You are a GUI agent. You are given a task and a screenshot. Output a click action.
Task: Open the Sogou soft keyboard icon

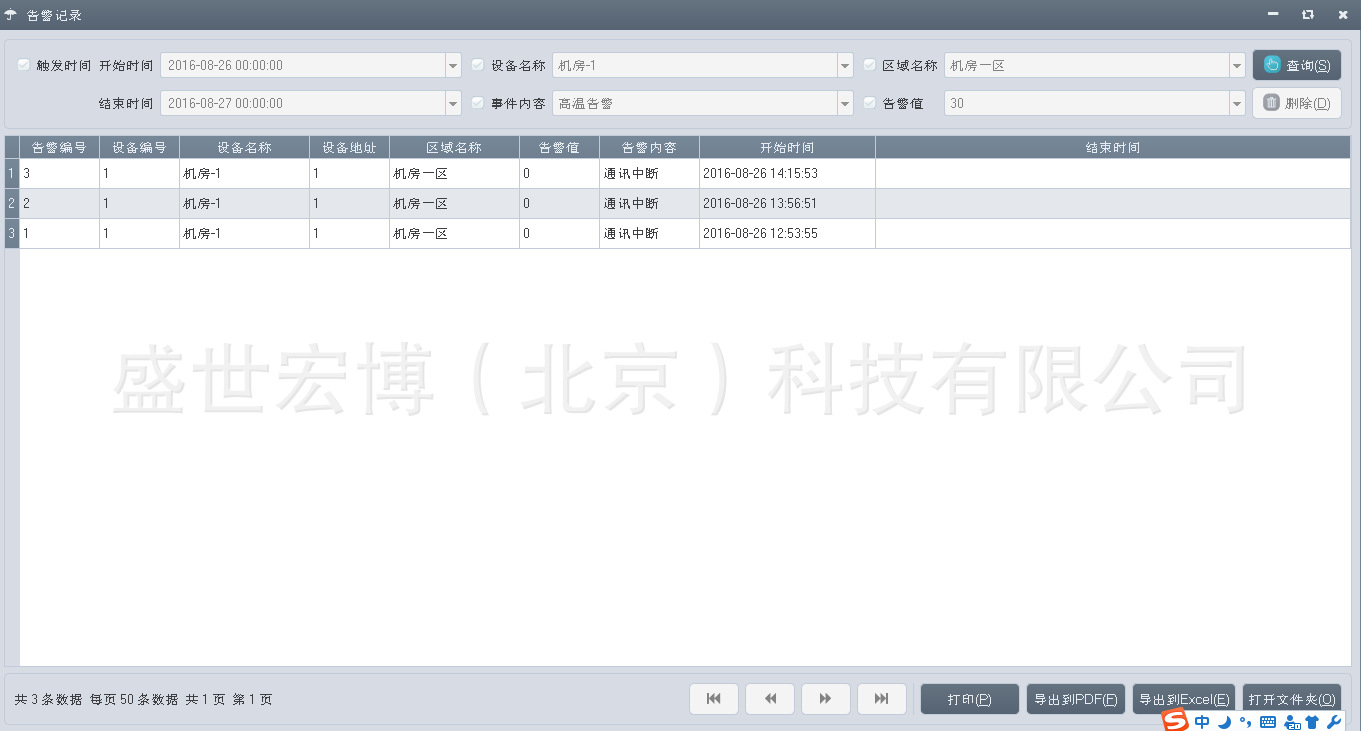click(1268, 722)
